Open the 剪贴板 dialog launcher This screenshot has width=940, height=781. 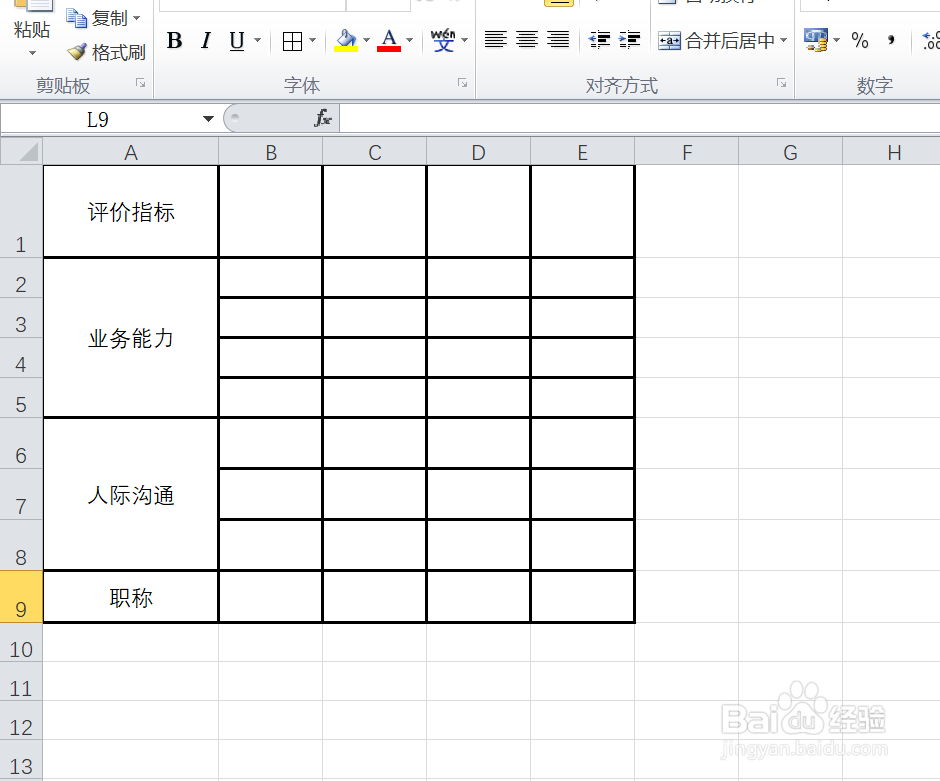coord(141,83)
